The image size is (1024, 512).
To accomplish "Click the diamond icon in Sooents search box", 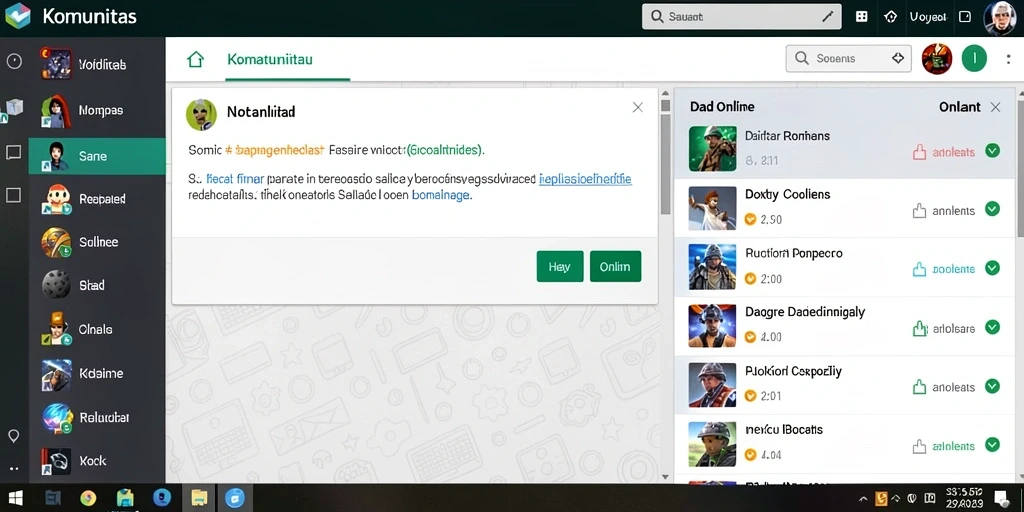I will coord(897,58).
